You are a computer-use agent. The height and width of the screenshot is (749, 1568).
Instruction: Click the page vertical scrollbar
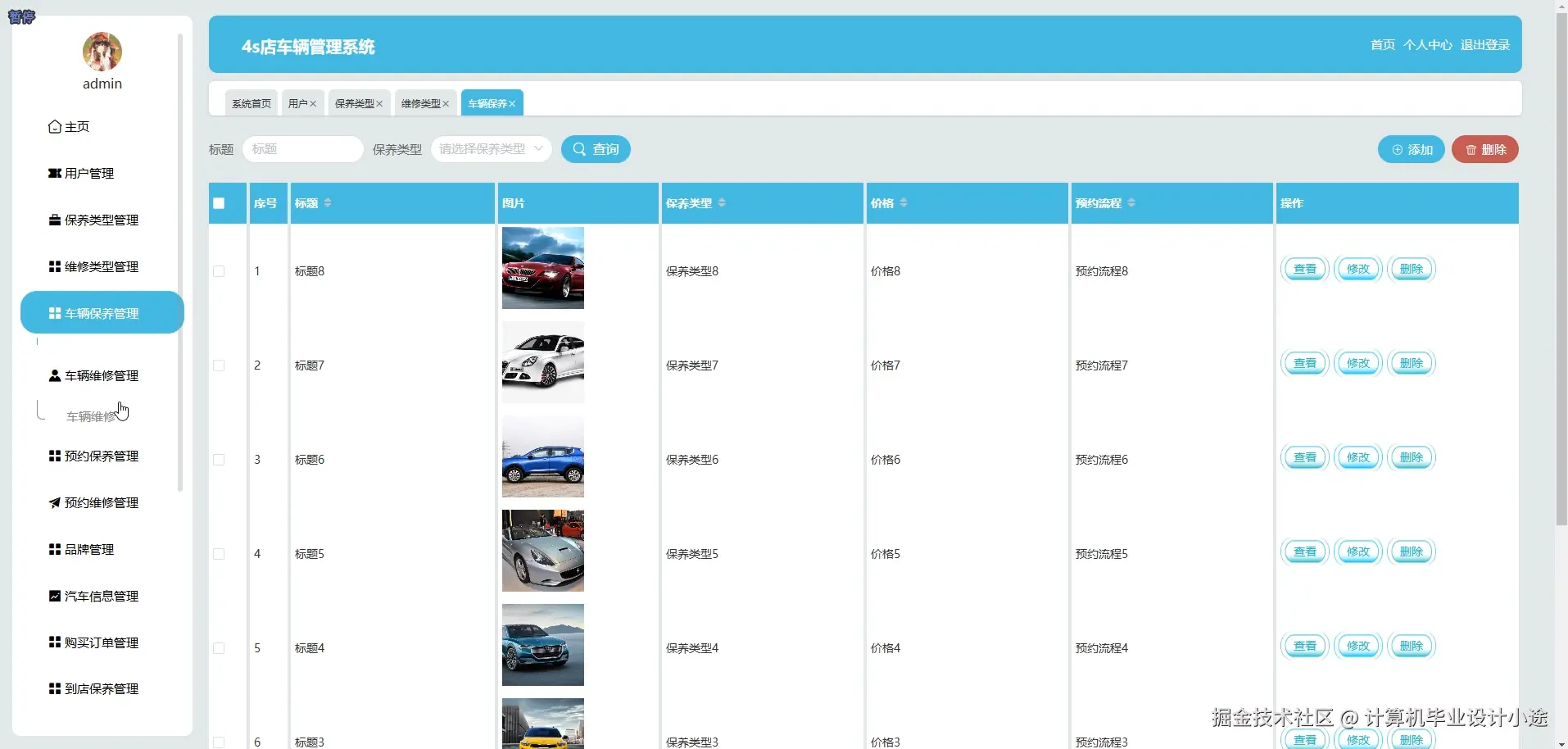tap(1561, 270)
